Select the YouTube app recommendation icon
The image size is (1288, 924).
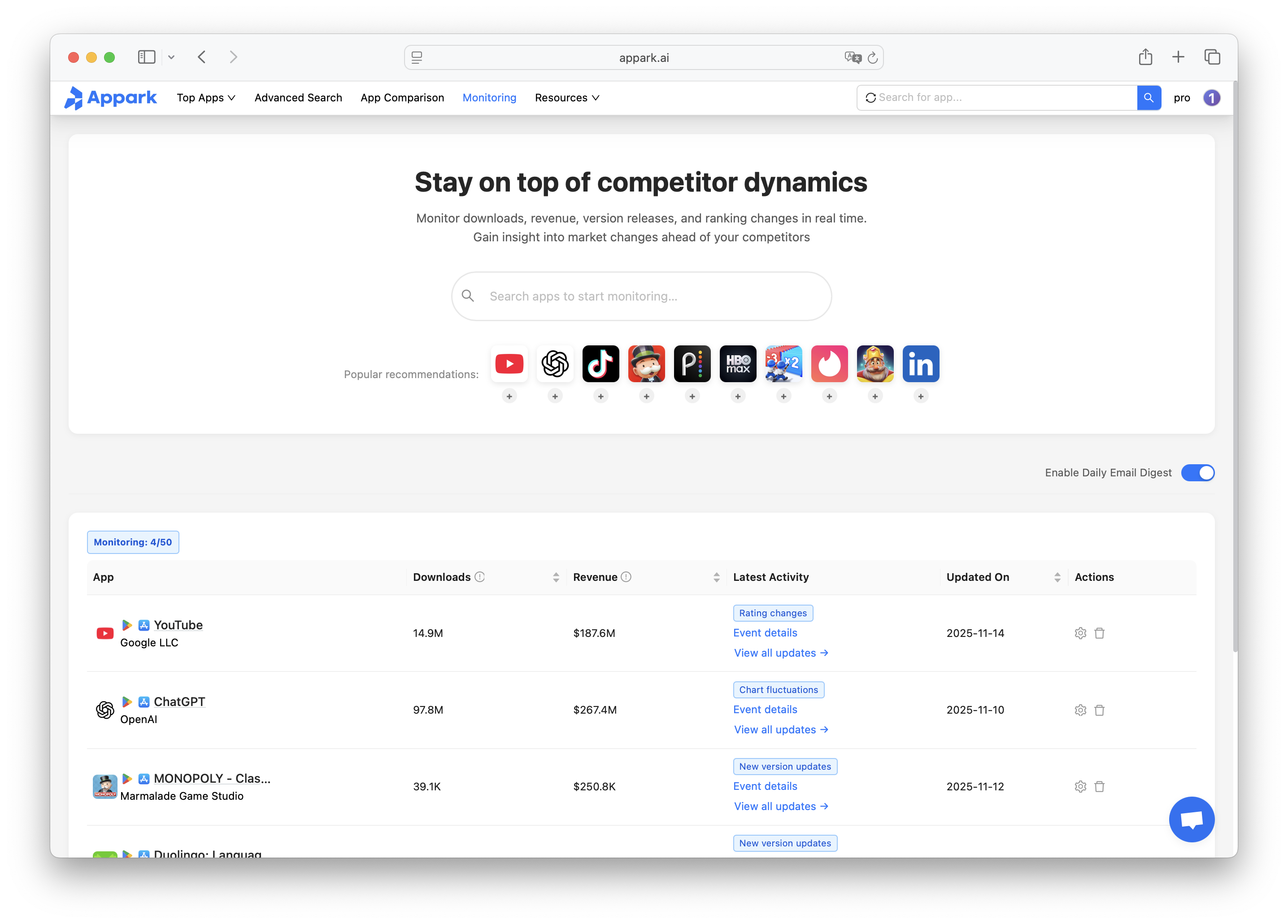pyautogui.click(x=509, y=363)
